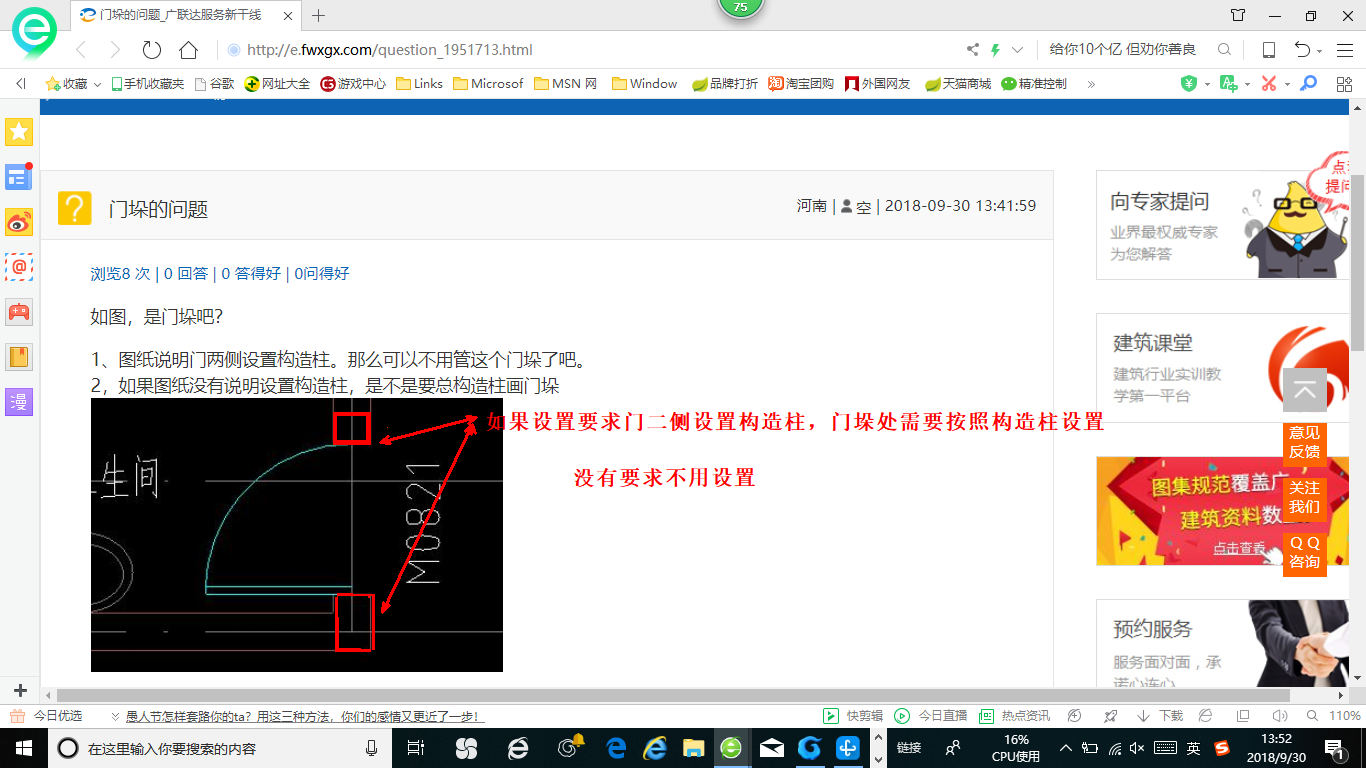The image size is (1366, 768).
Task: Open a new tab with plus button
Action: 319,15
